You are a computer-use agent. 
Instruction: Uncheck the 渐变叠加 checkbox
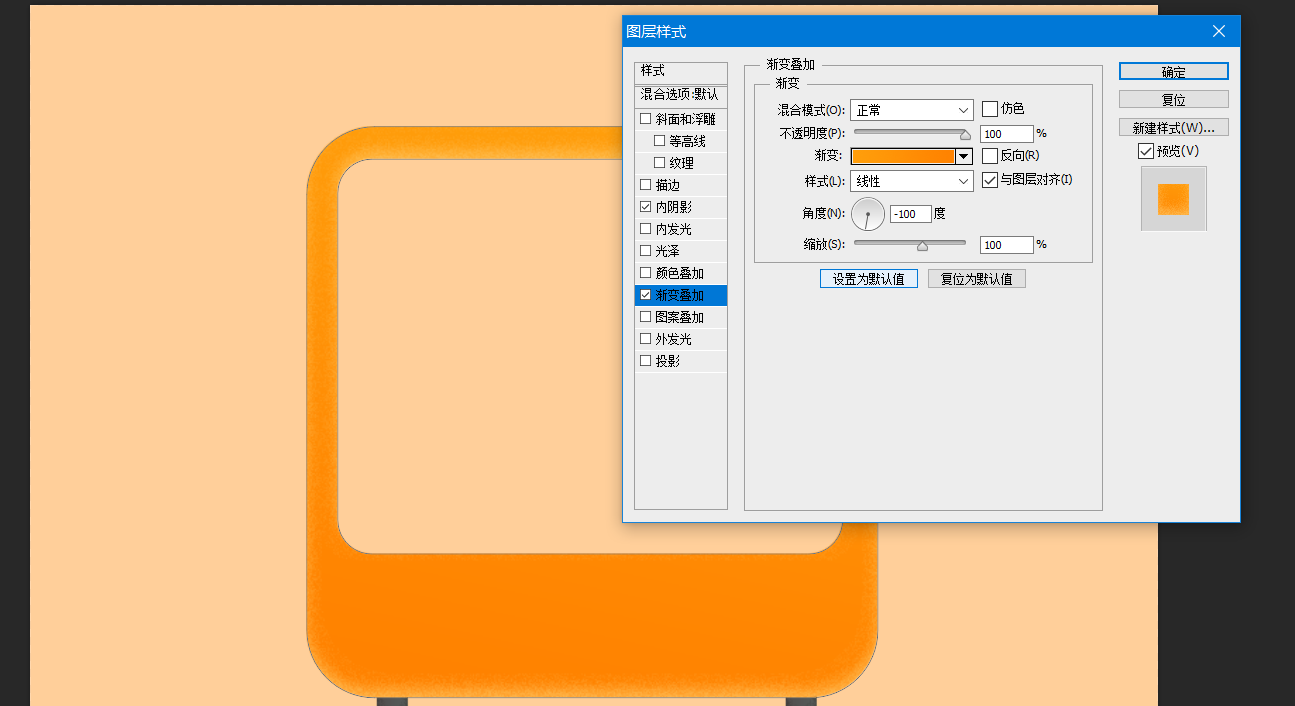(x=645, y=295)
